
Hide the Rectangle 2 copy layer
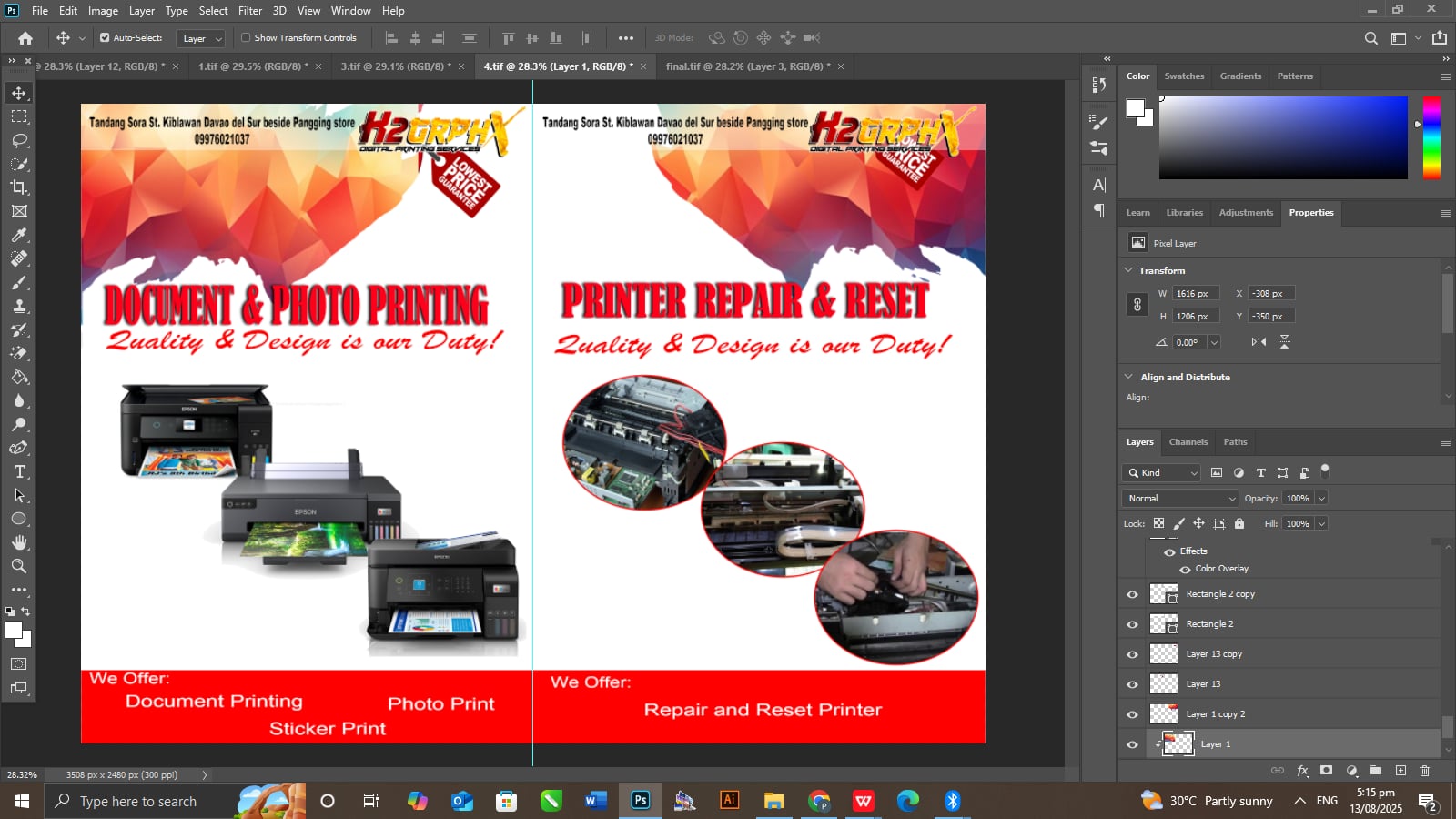1132,594
